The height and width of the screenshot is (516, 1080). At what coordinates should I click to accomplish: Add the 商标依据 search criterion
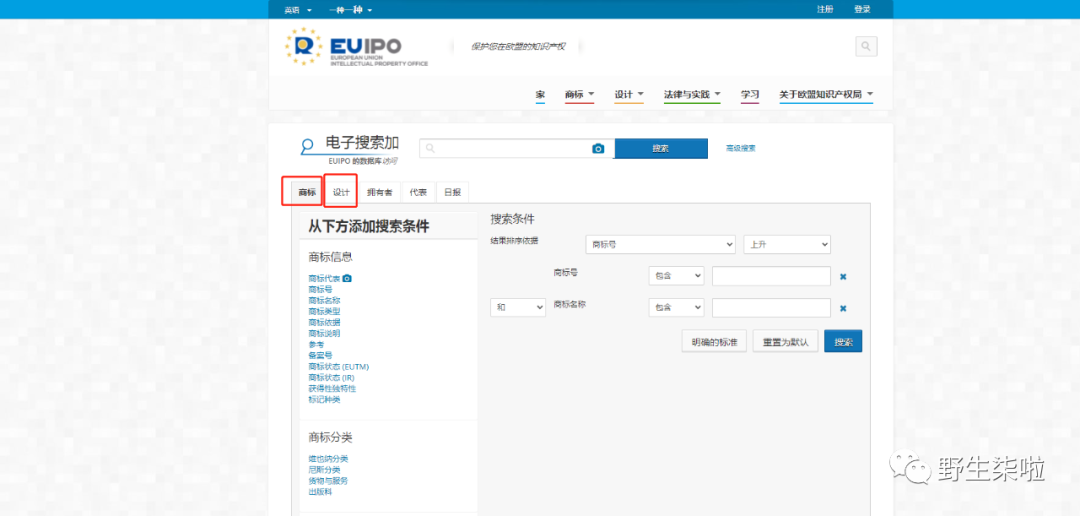coord(324,322)
